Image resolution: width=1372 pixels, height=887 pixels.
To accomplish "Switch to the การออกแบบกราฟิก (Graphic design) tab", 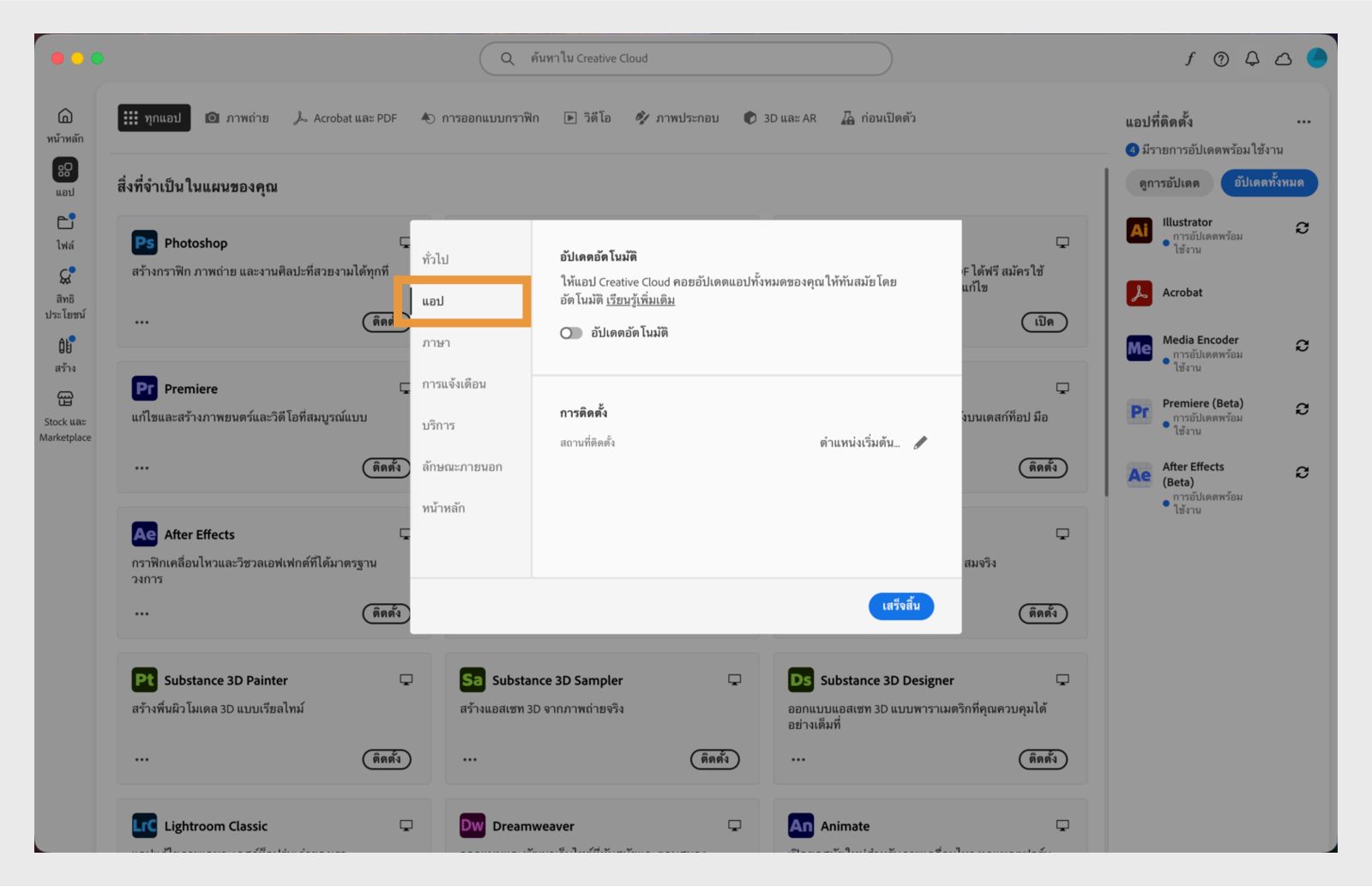I will tap(480, 118).
